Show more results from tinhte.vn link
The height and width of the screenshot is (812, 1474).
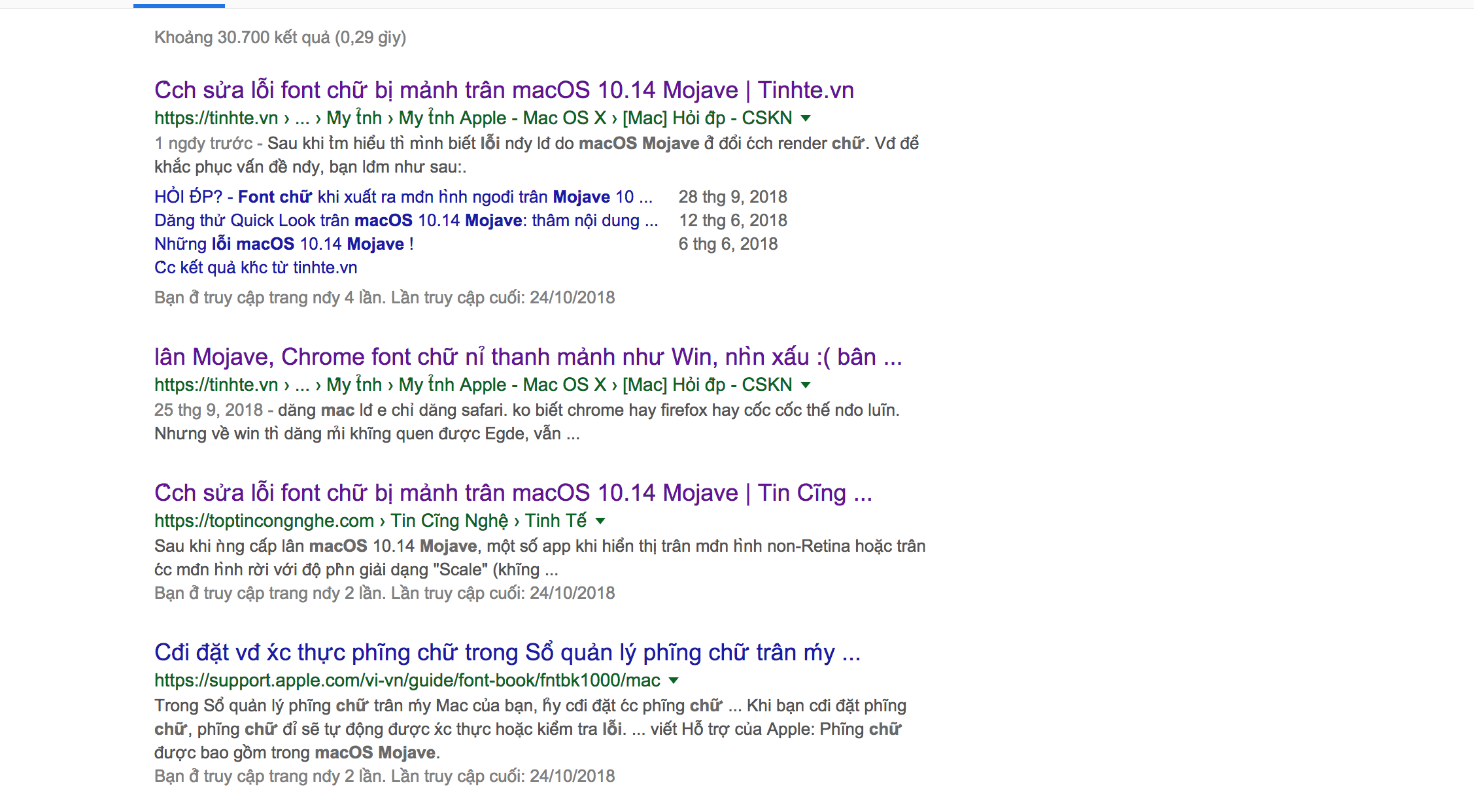coord(256,267)
